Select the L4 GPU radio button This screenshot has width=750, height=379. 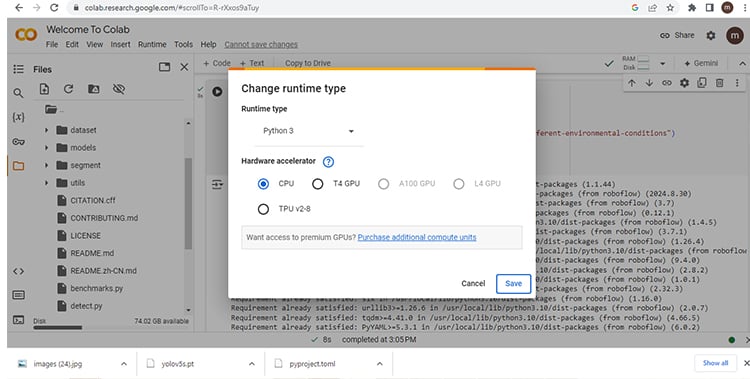click(459, 184)
